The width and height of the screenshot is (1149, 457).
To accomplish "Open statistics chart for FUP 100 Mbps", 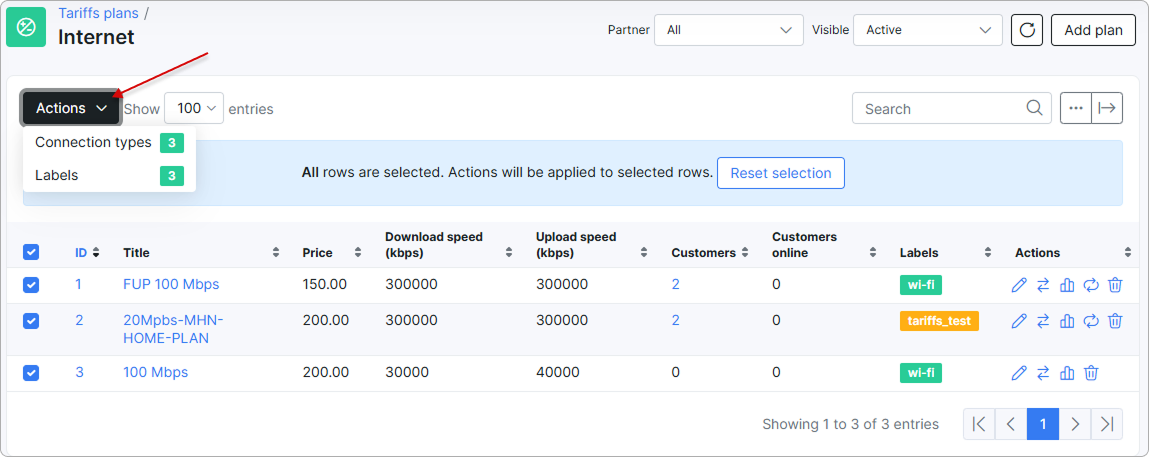I will point(1067,285).
